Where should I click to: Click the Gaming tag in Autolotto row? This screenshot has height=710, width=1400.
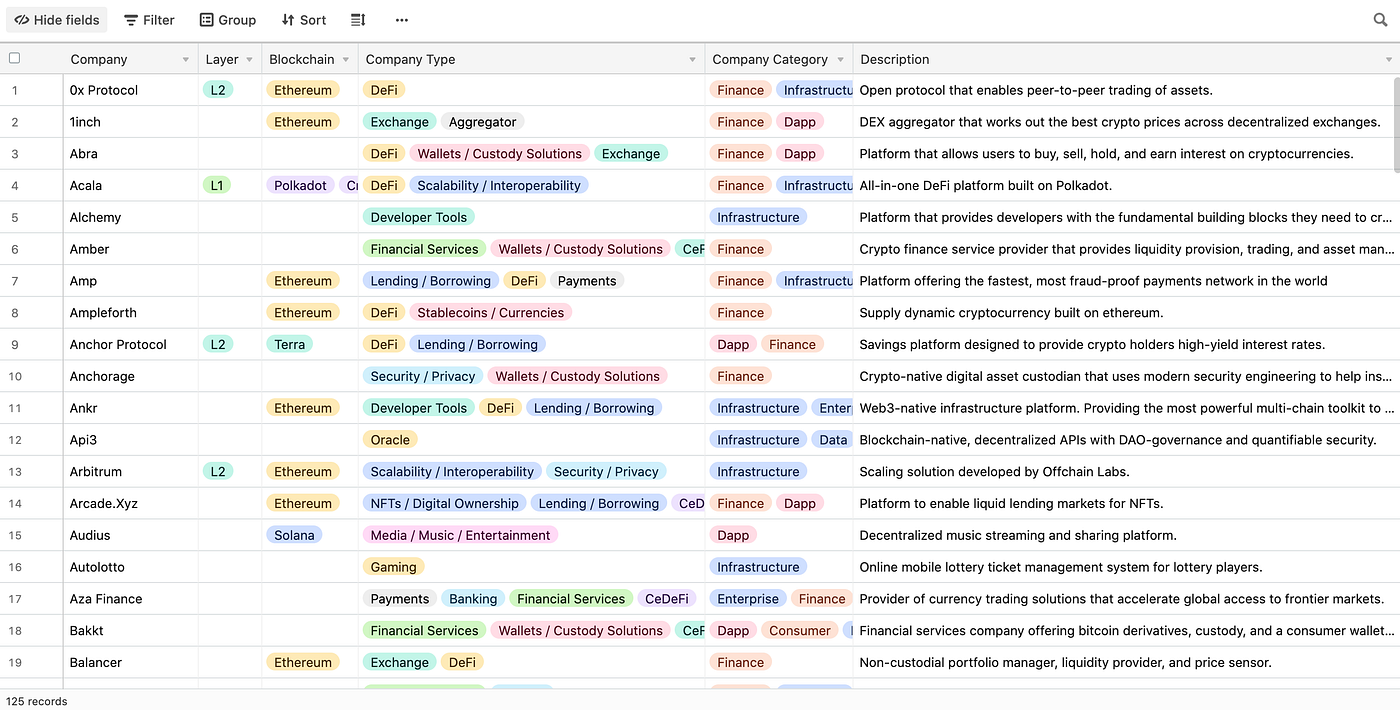point(394,567)
